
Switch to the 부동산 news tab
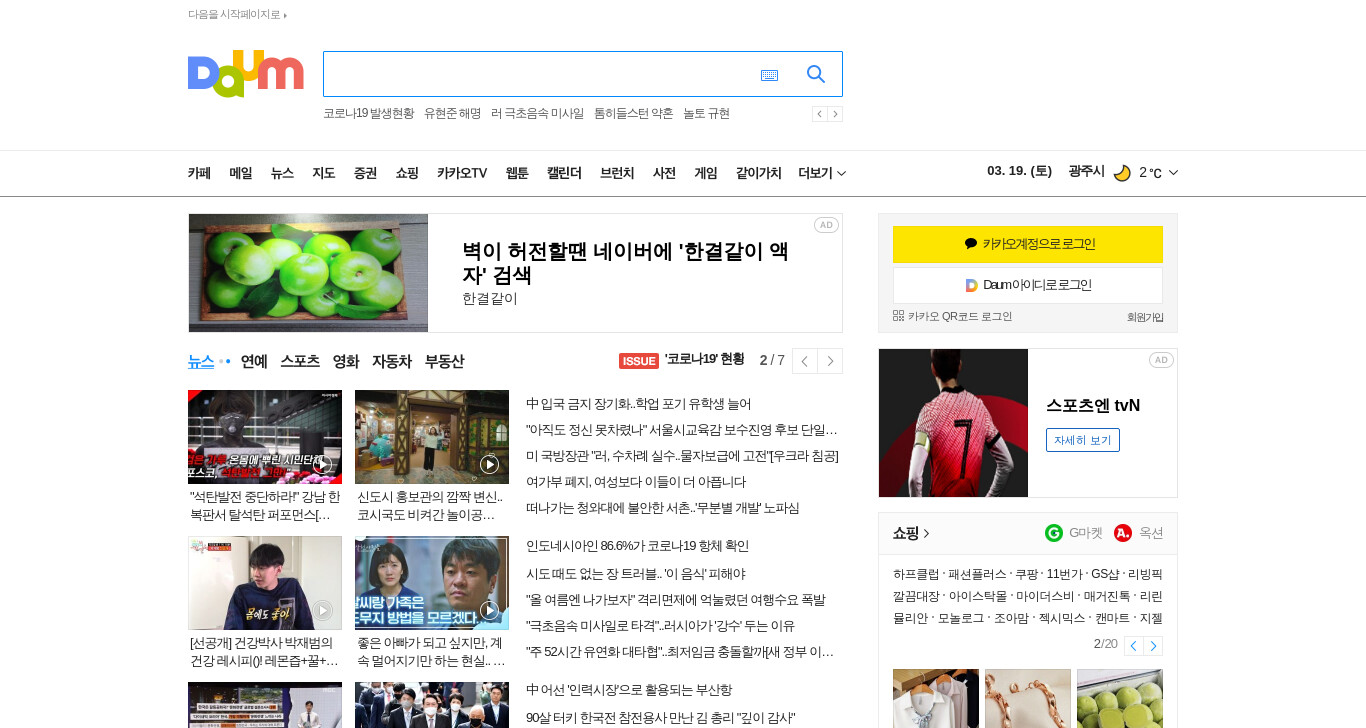click(x=444, y=361)
